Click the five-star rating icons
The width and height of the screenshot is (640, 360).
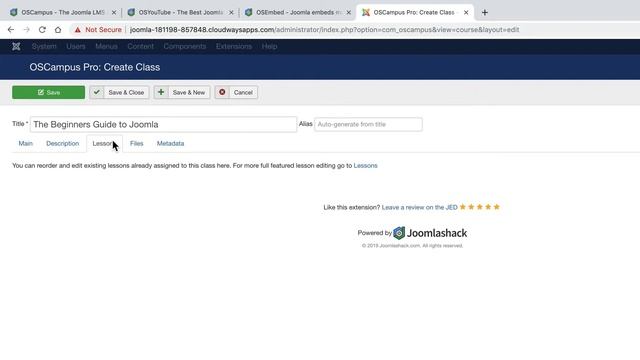click(x=480, y=207)
